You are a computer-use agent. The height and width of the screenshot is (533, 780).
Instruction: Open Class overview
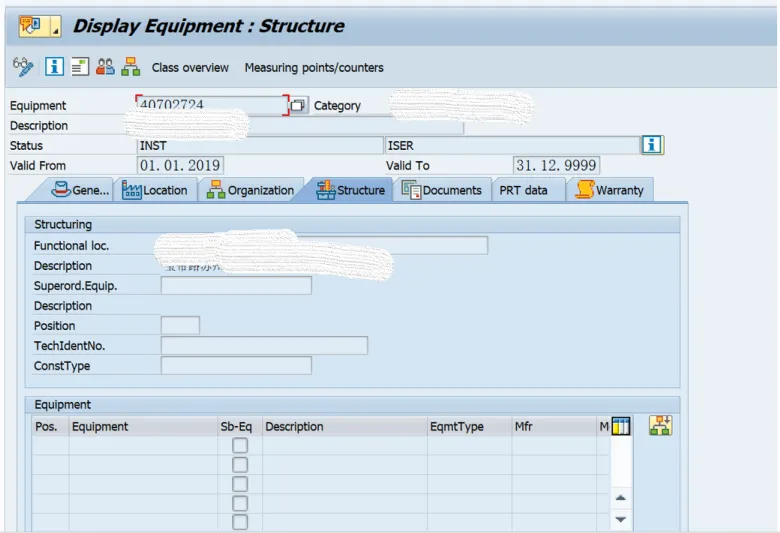click(190, 68)
